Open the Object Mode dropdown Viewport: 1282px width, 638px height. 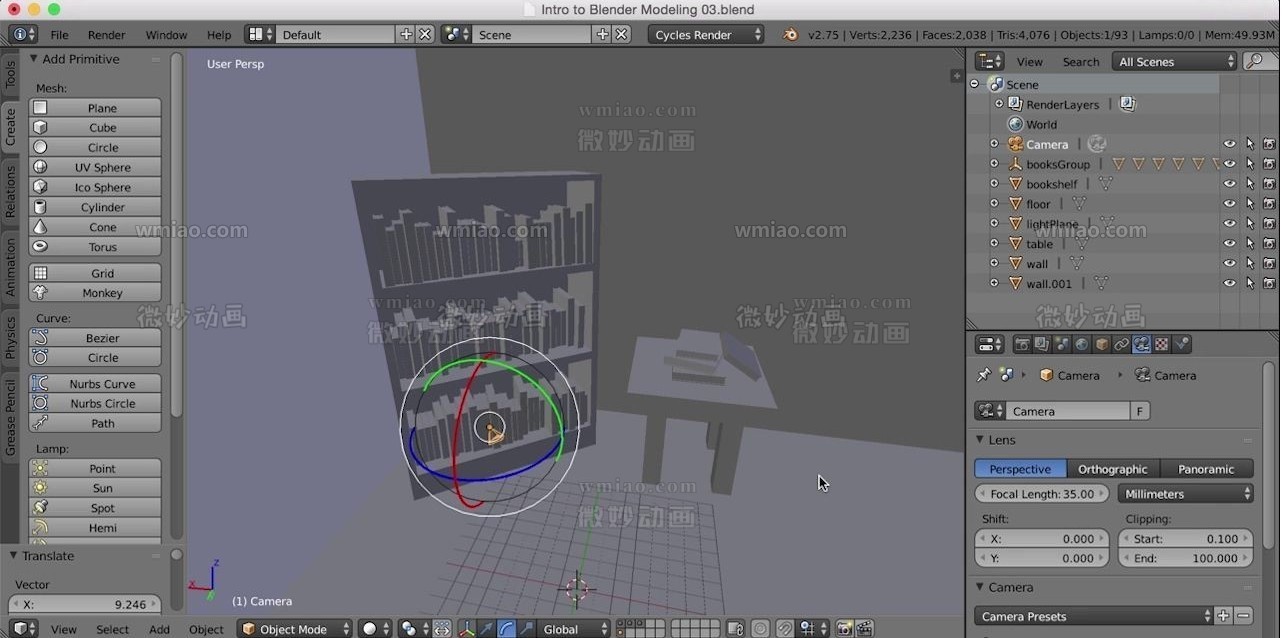tap(295, 628)
